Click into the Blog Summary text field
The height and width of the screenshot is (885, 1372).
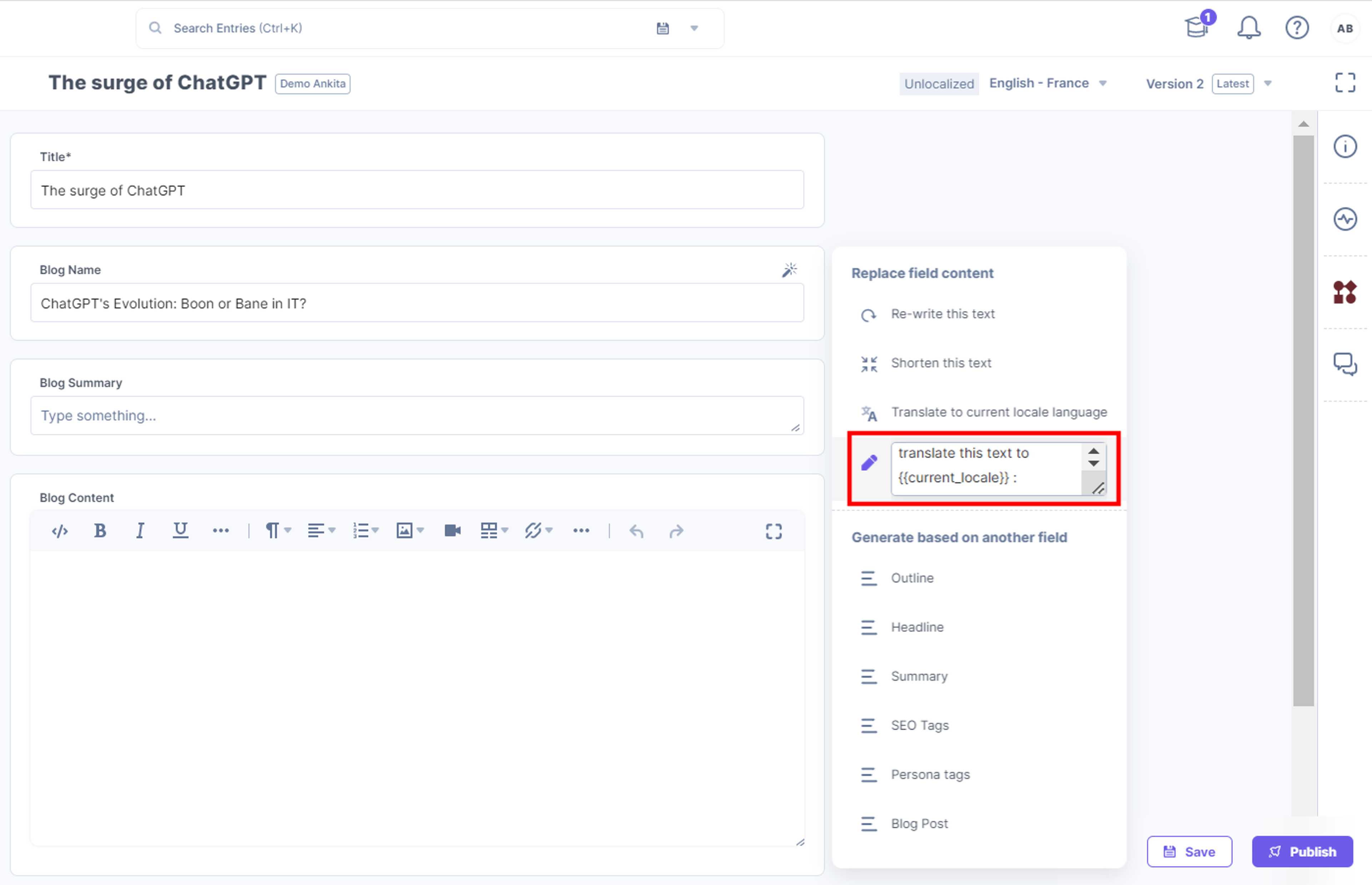pos(417,415)
